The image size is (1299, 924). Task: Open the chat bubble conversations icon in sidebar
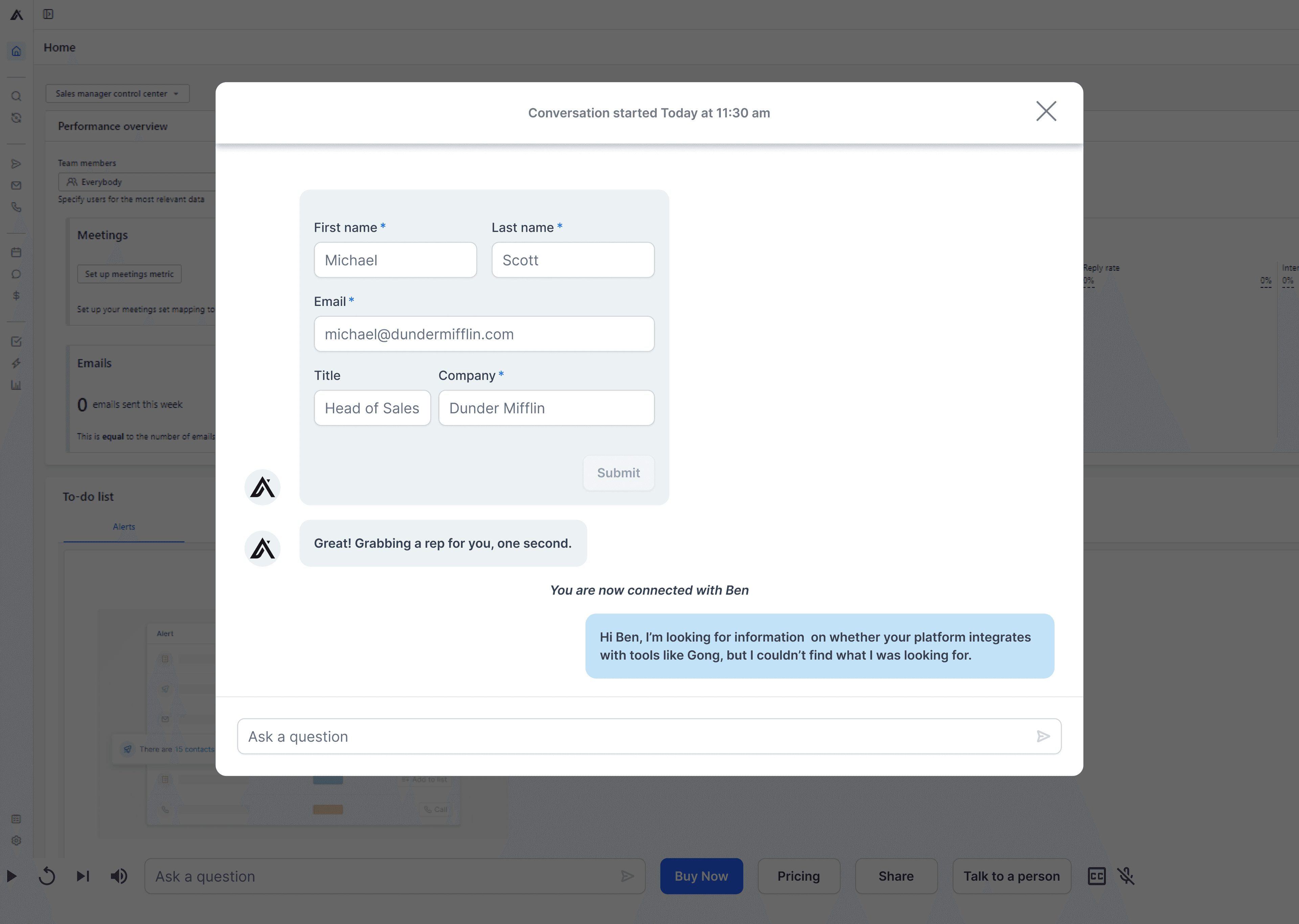[17, 274]
